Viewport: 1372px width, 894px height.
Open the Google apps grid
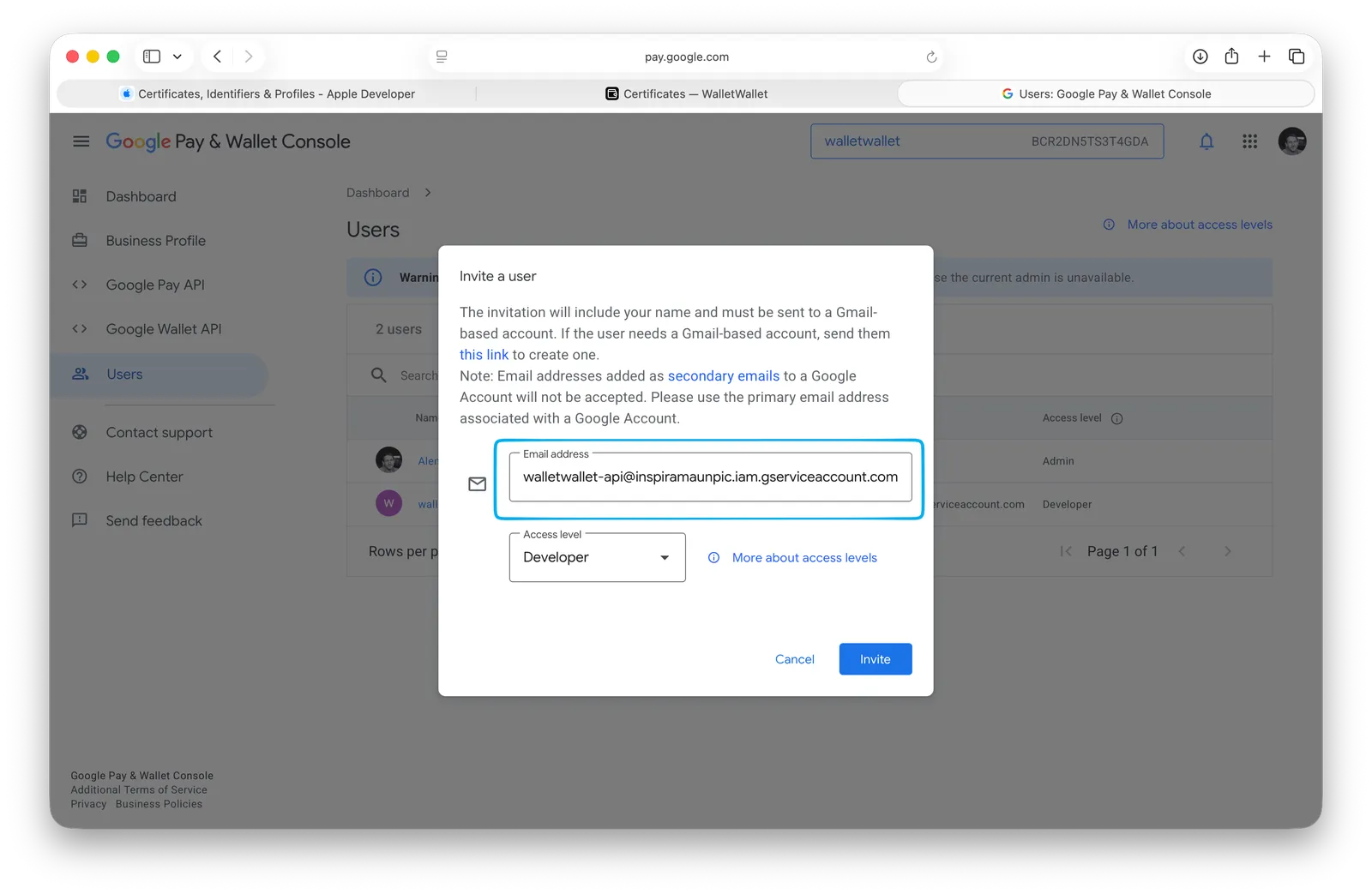coord(1249,141)
